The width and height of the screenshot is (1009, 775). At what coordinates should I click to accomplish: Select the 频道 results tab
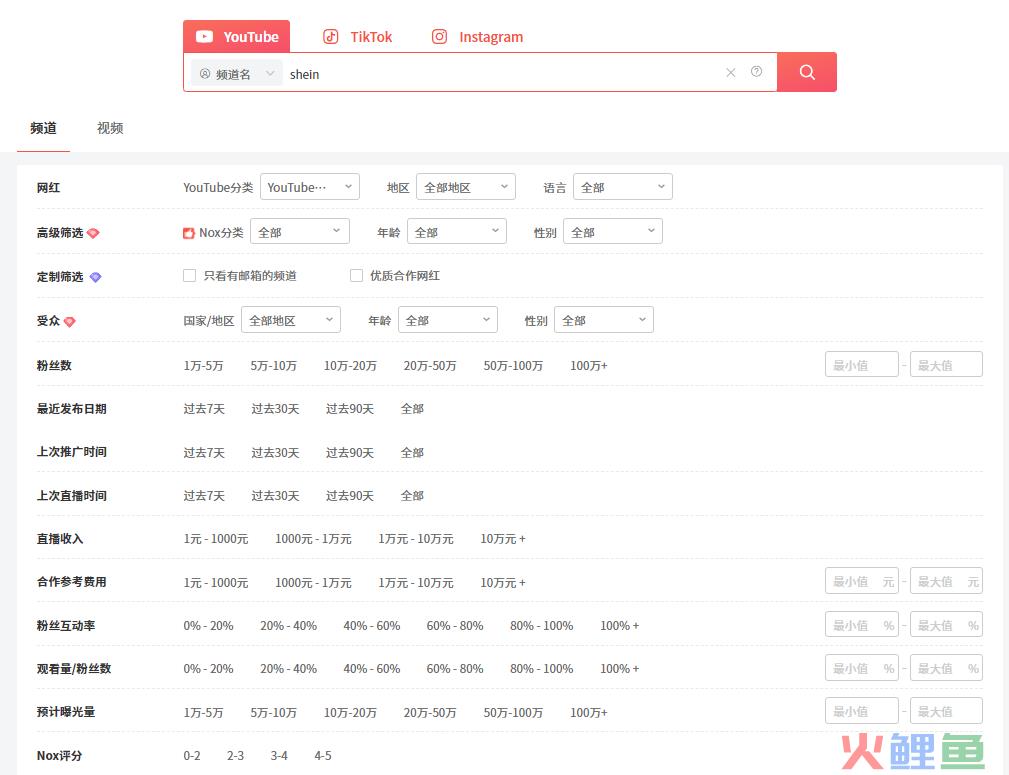pos(43,128)
